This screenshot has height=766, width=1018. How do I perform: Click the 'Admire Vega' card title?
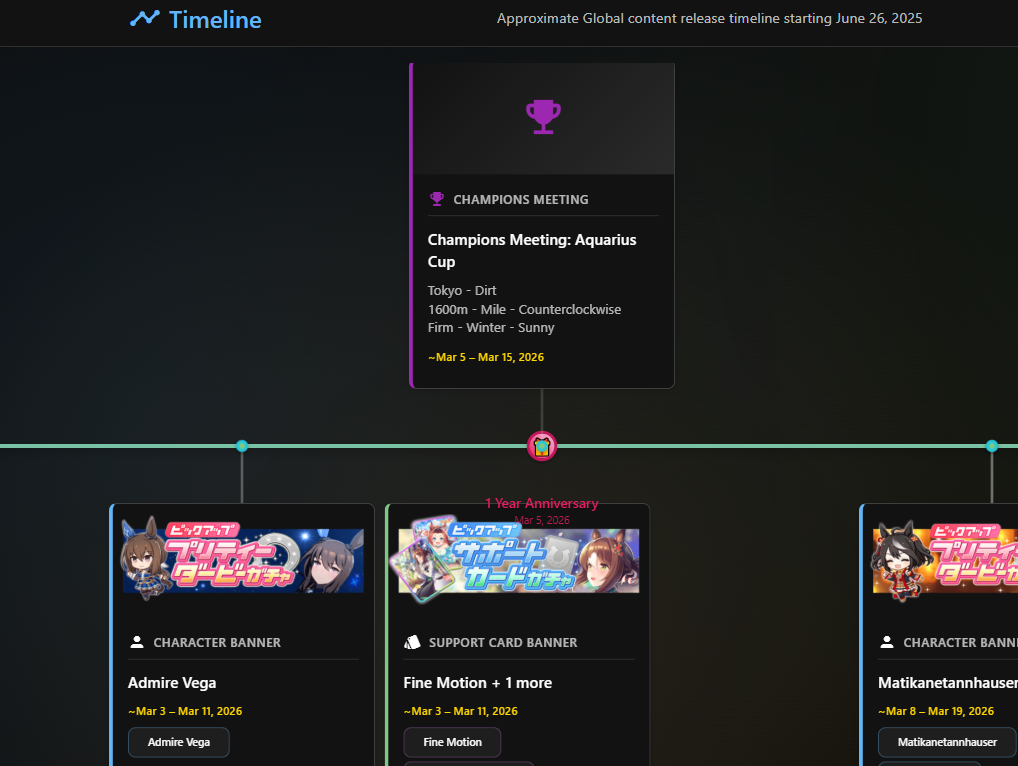coord(172,683)
